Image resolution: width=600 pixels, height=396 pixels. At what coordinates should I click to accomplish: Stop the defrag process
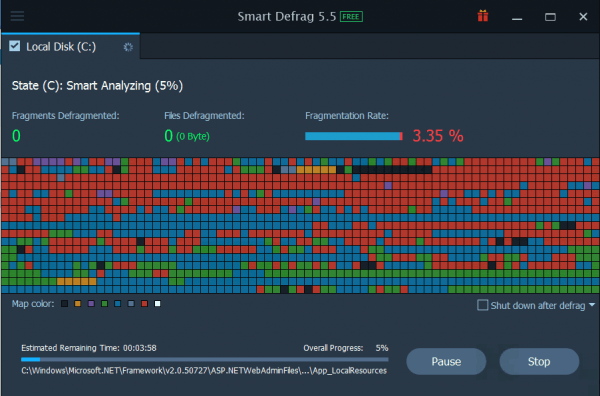(539, 361)
